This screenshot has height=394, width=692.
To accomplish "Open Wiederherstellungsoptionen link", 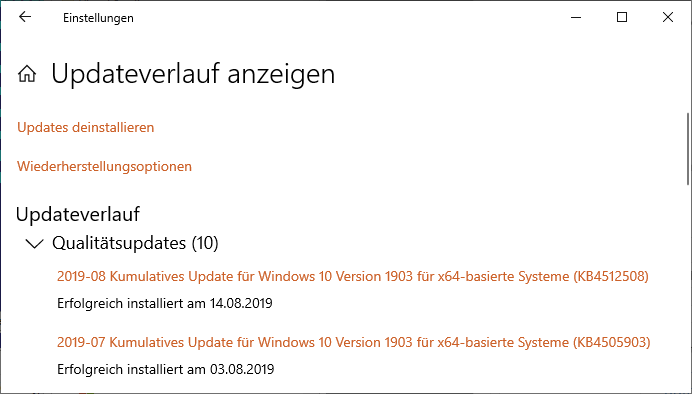I will pyautogui.click(x=104, y=166).
